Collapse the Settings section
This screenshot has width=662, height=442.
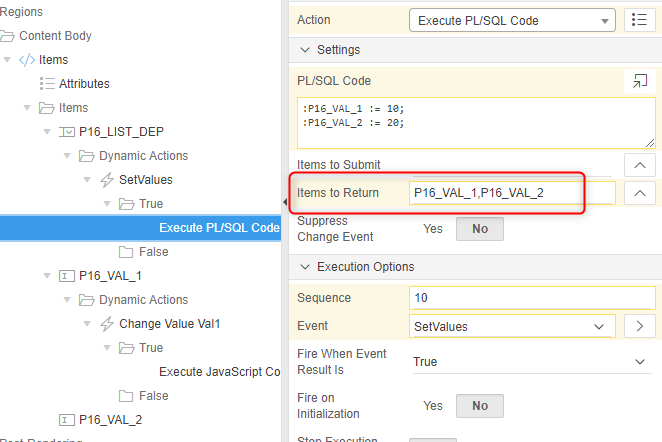[305, 50]
